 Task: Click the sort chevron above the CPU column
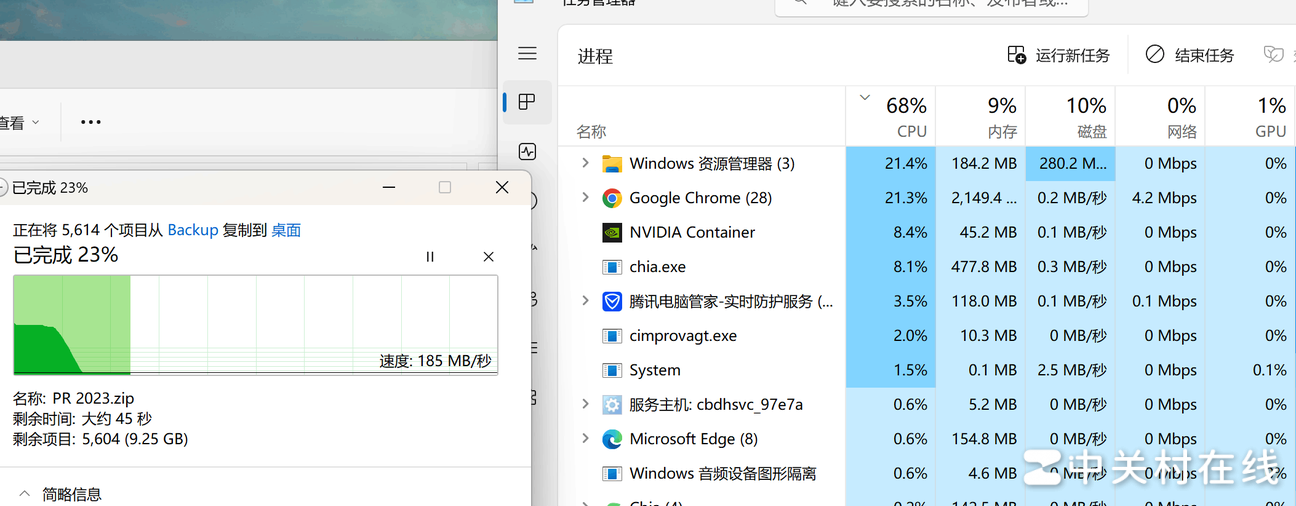coord(864,99)
